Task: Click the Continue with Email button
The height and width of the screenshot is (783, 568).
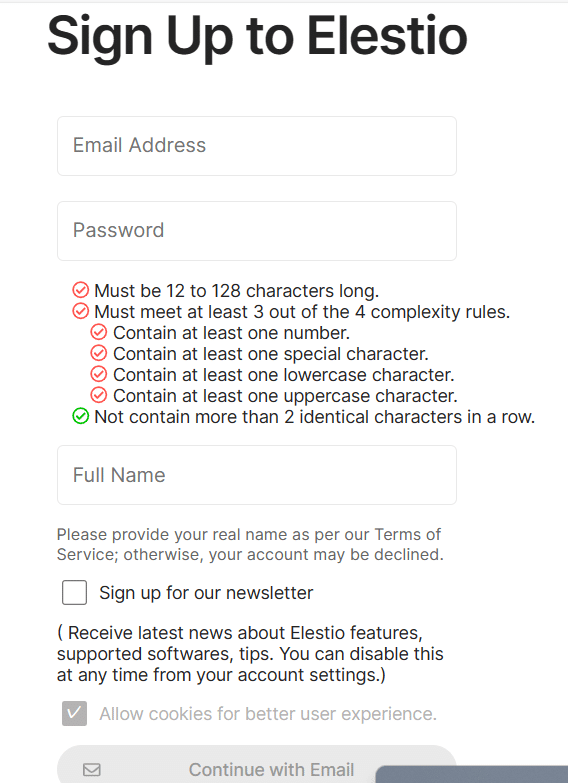Action: (x=257, y=765)
